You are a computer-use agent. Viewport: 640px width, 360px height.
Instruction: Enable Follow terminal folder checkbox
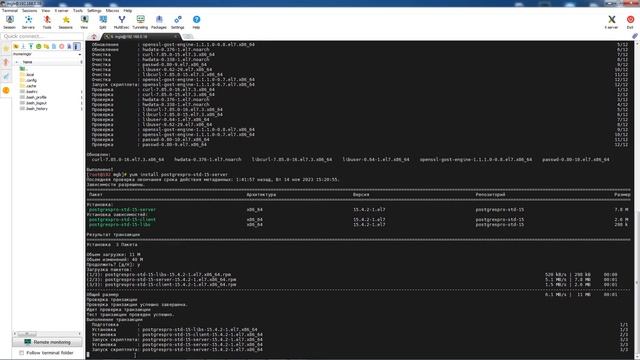pyautogui.click(x=22, y=353)
